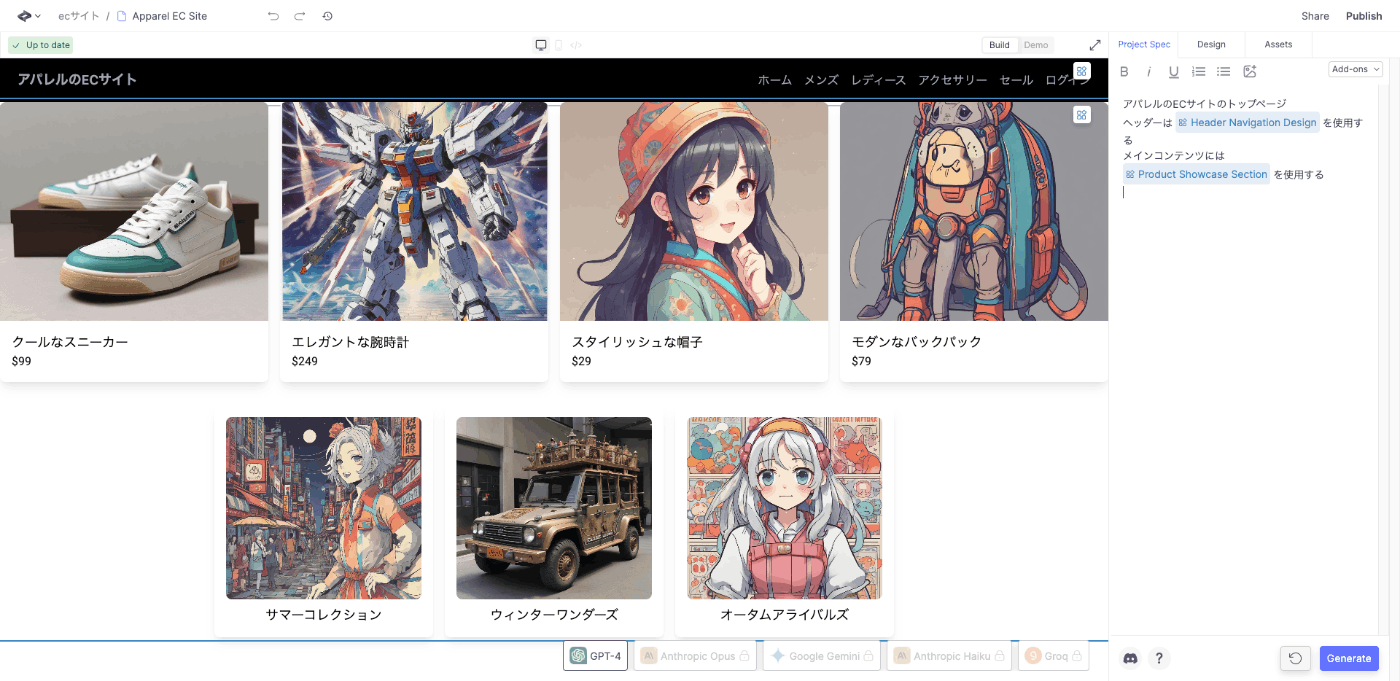Click the スタイリッシュな帽子 product title
The image size is (1400, 681).
[637, 341]
